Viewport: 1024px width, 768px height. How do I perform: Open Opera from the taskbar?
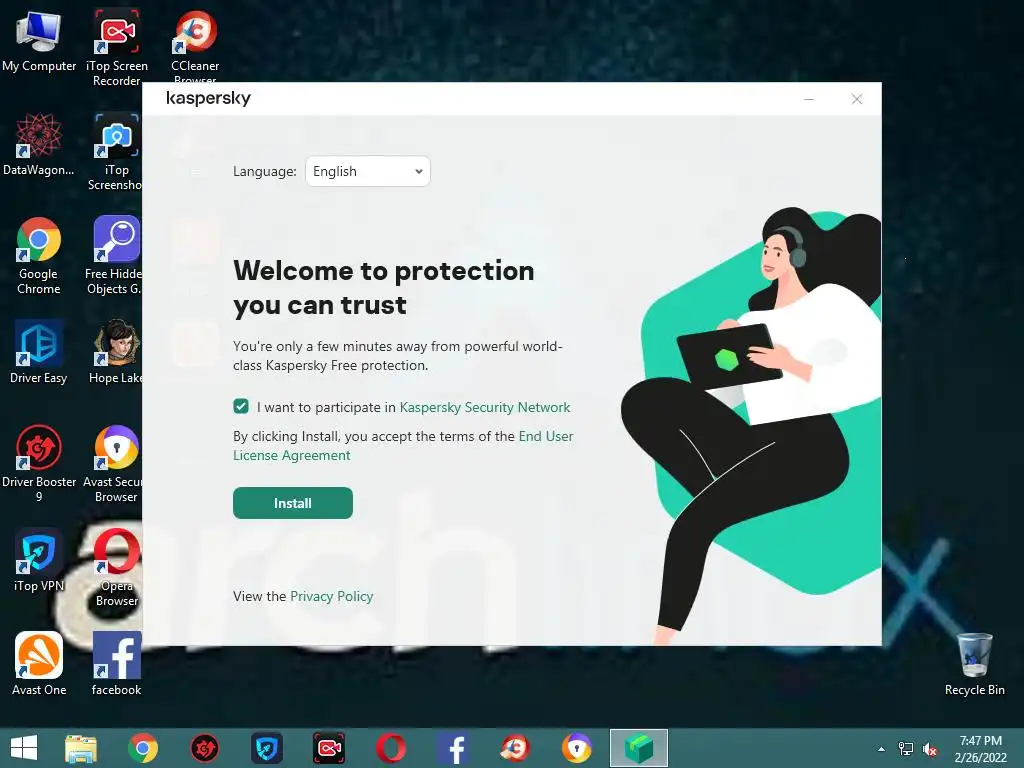click(391, 748)
